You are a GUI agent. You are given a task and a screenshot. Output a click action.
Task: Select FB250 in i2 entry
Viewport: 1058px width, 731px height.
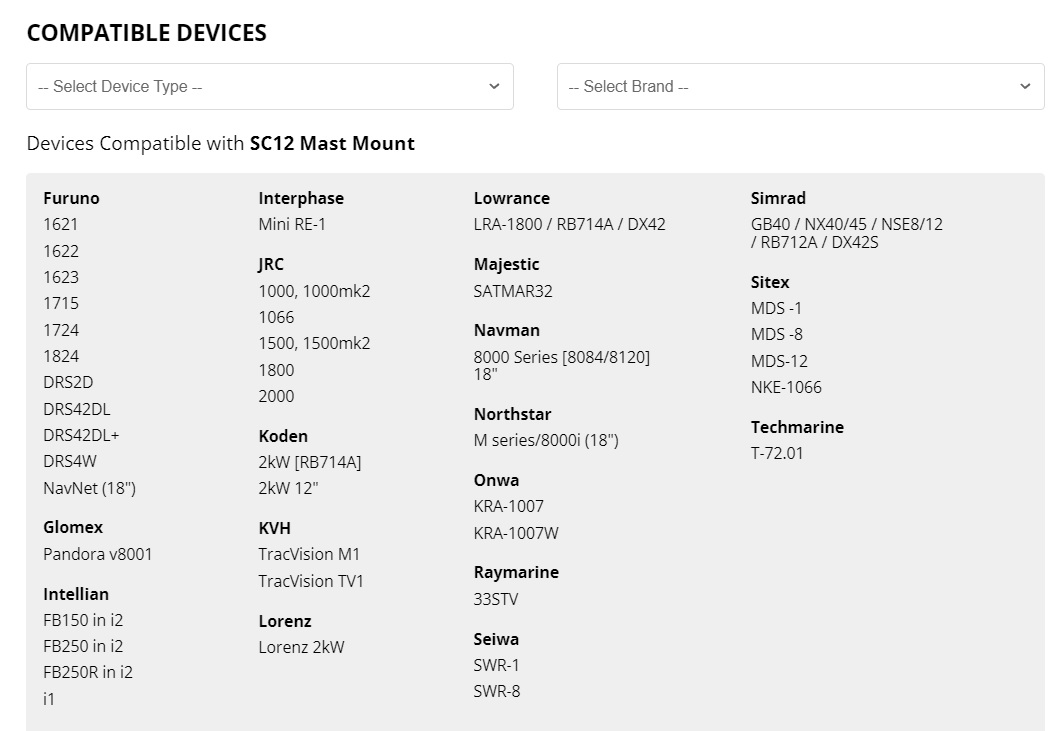point(83,646)
